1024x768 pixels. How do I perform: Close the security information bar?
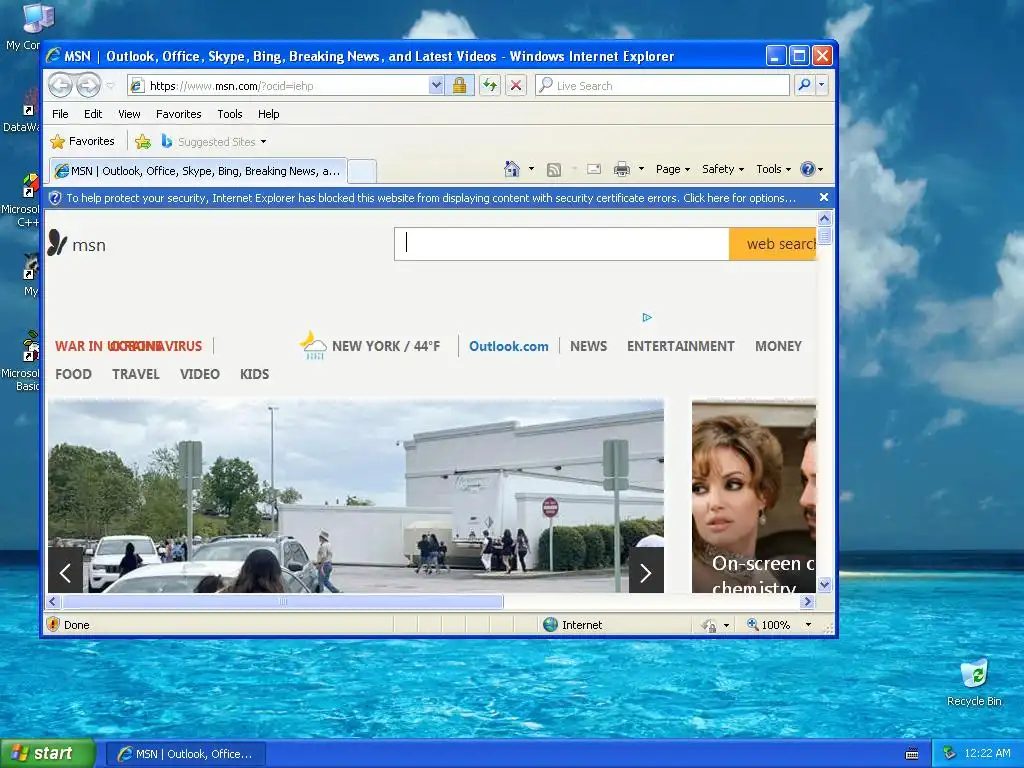point(824,197)
